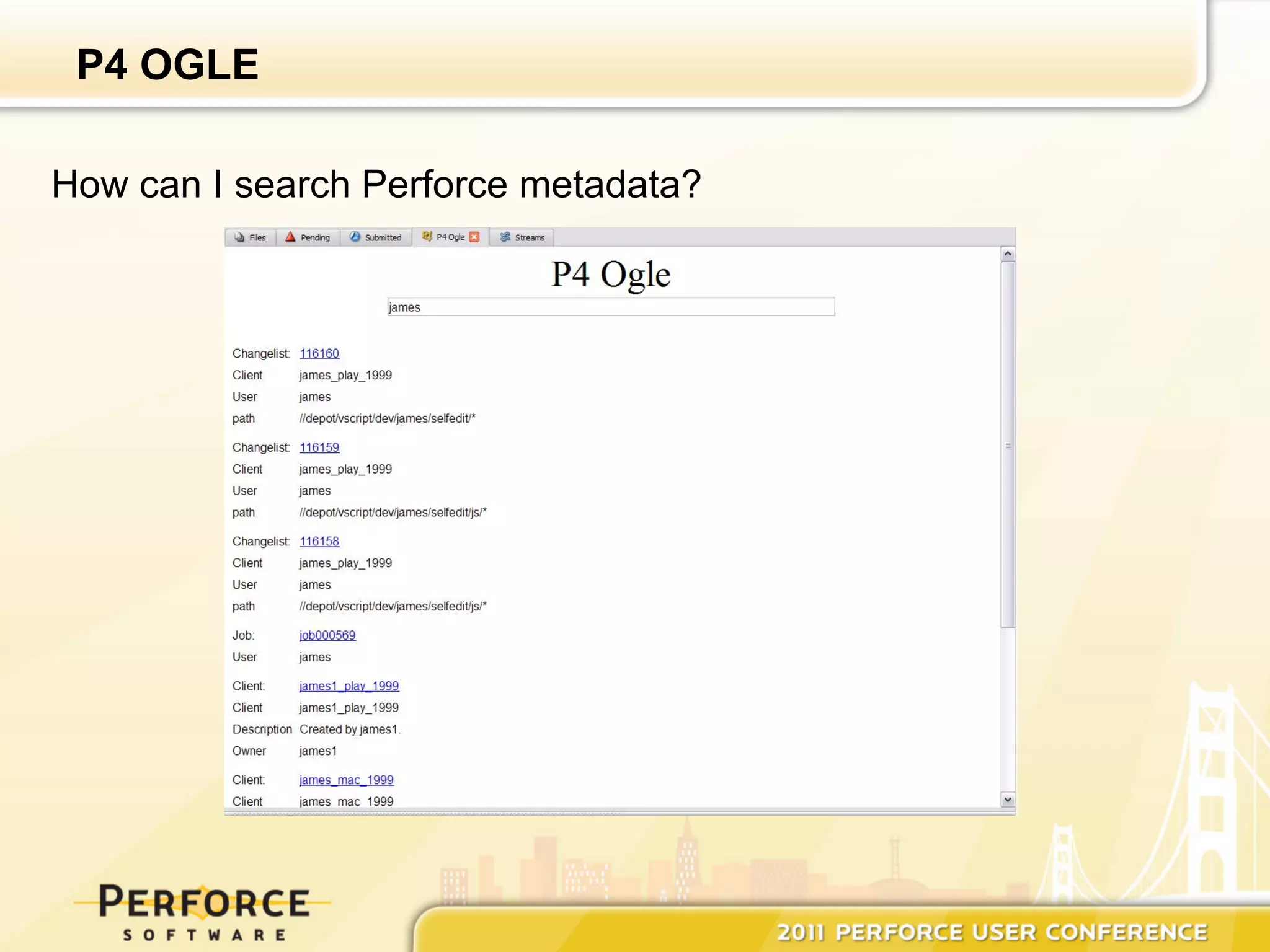Open job000569 link
Screen dimensions: 1270x952
point(327,635)
